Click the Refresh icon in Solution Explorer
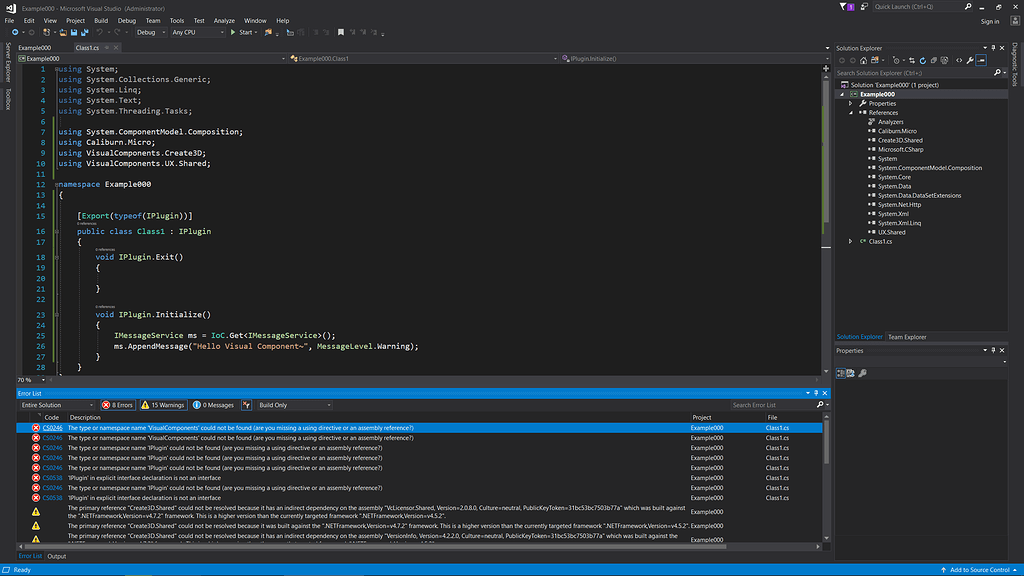Viewport: 1024px width, 576px height. pos(923,58)
